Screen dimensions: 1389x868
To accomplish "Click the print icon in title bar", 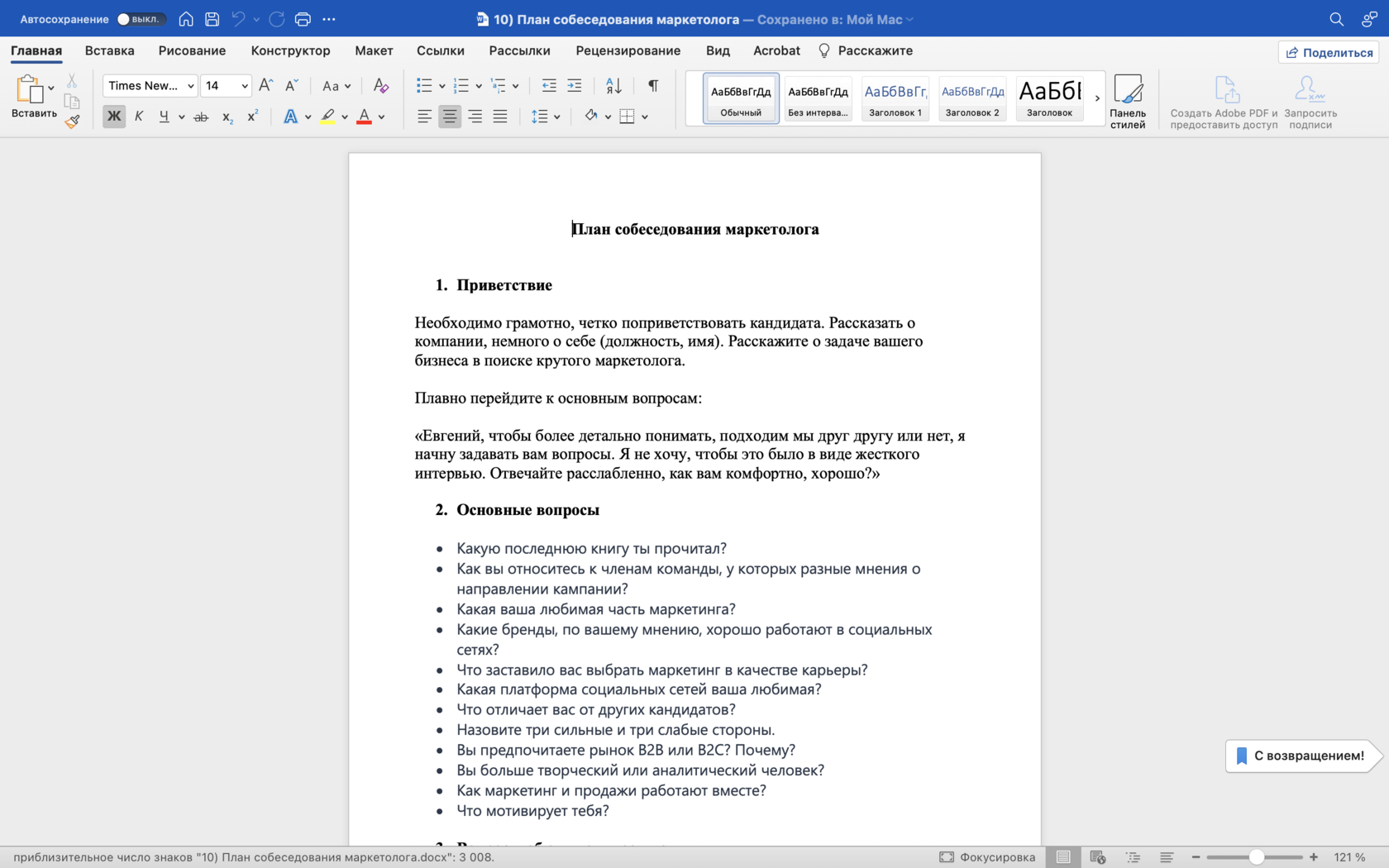I will tap(303, 19).
